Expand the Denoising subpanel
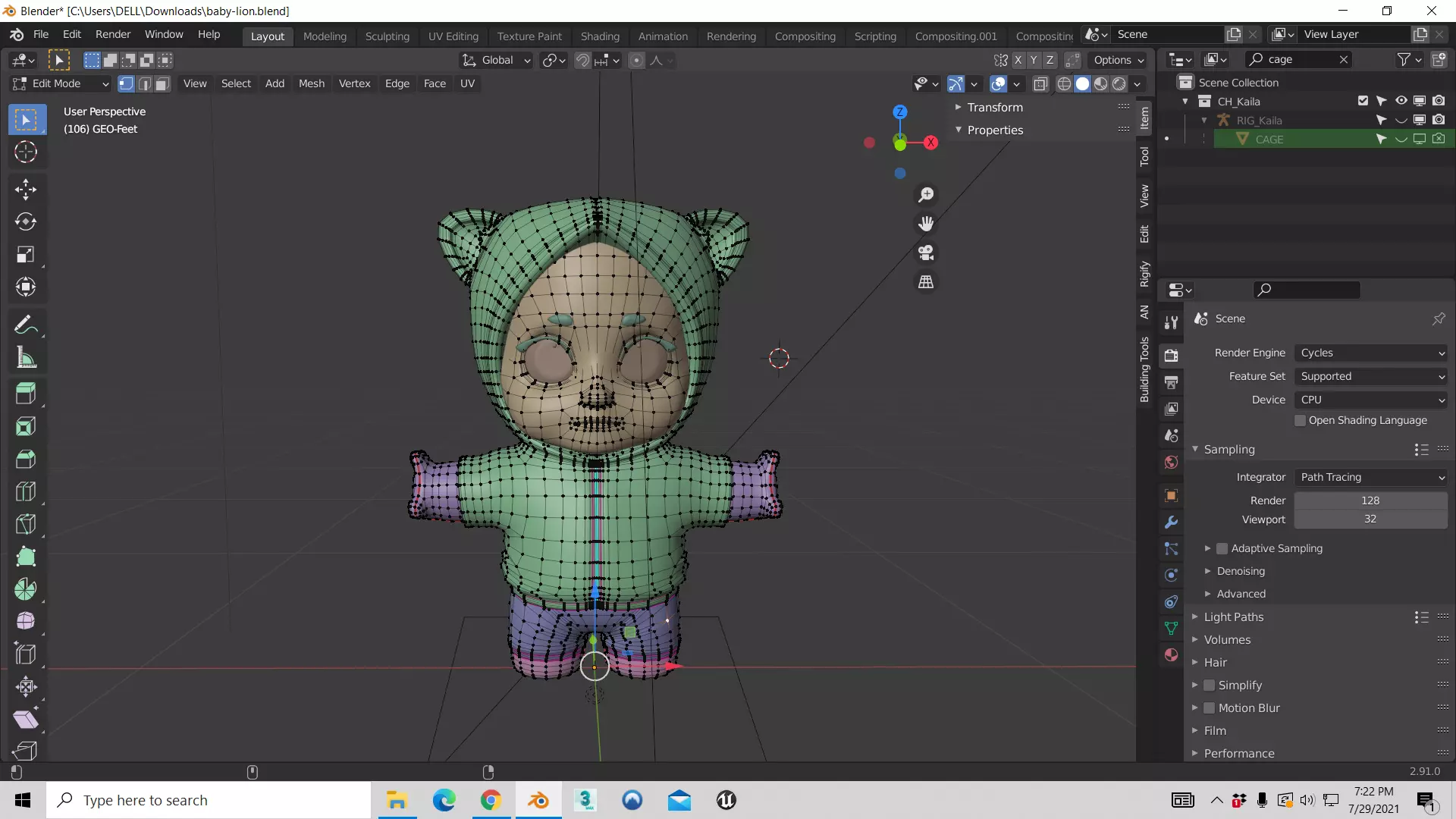 [1241, 571]
